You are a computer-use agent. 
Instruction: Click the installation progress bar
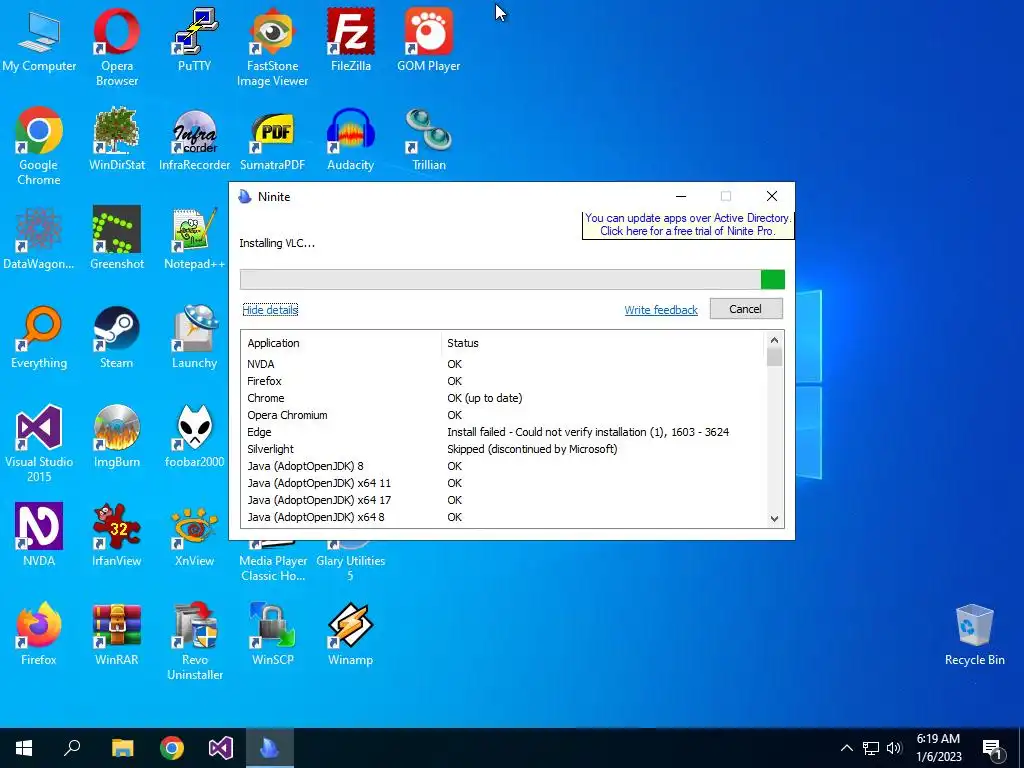click(x=512, y=279)
